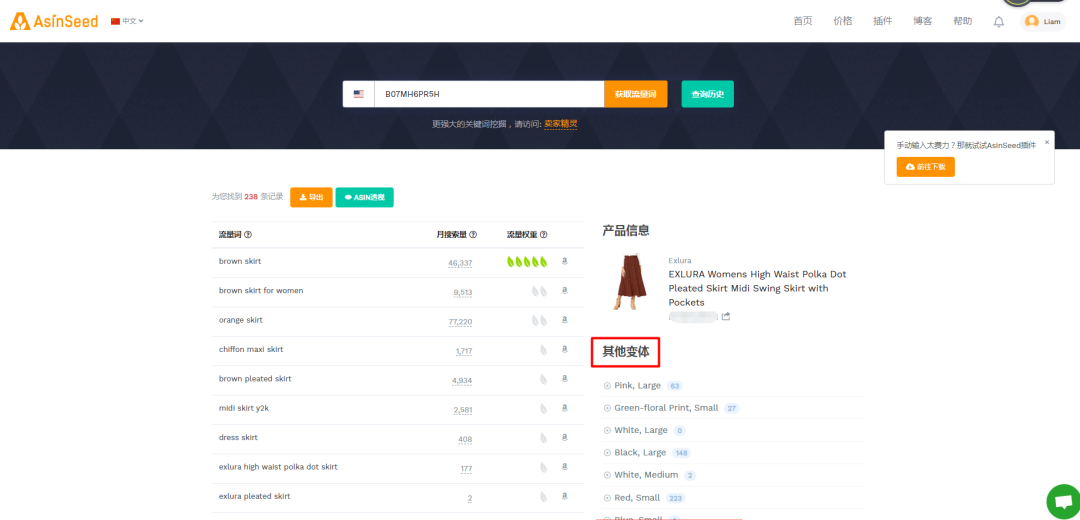This screenshot has width=1080, height=520.
Task: Click the 获取流量词 button
Action: 636,94
